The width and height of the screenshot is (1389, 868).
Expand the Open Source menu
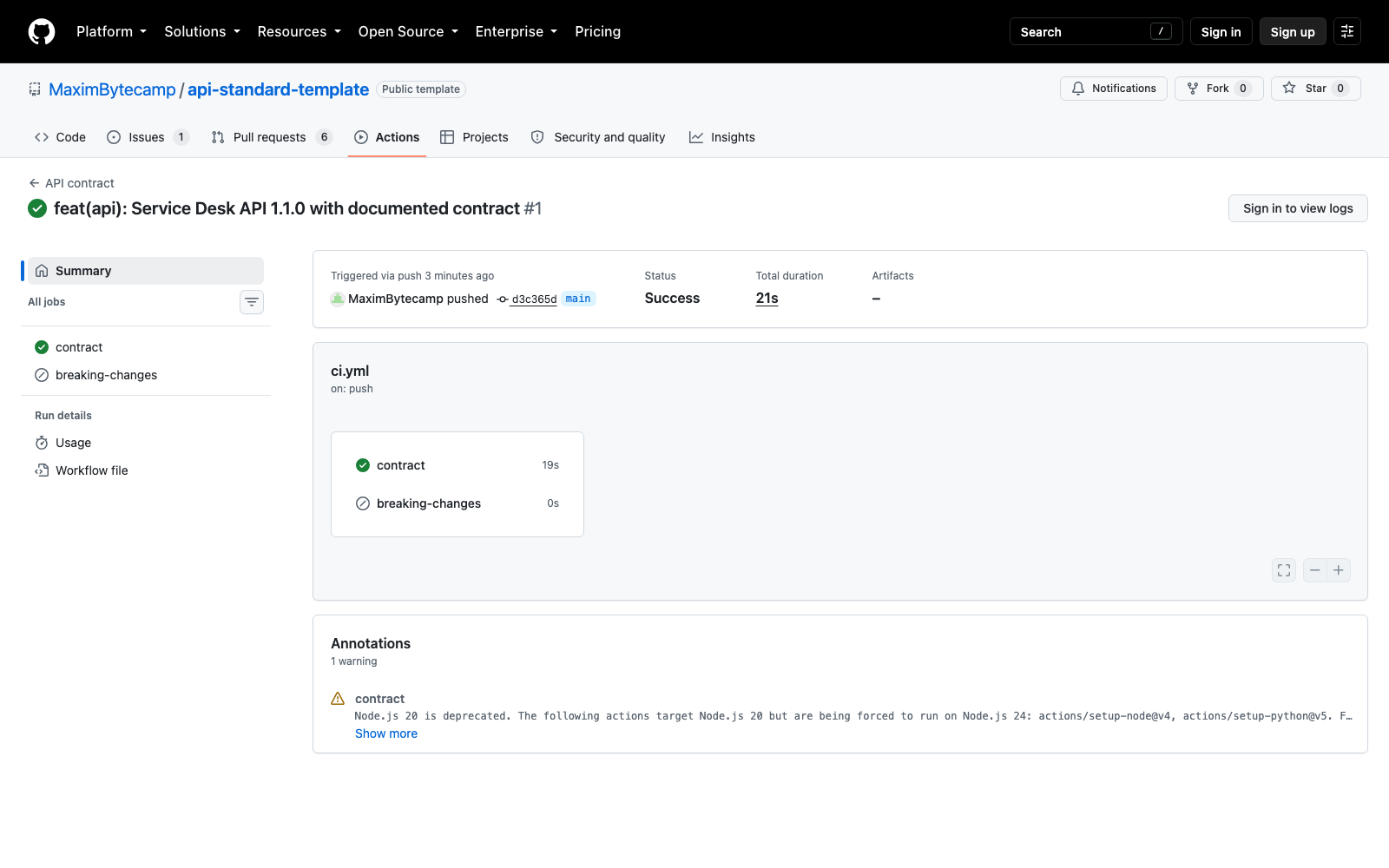(408, 31)
